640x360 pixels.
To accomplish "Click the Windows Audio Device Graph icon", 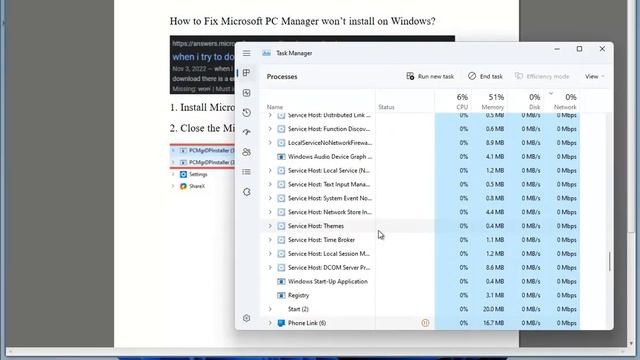I will [x=281, y=156].
